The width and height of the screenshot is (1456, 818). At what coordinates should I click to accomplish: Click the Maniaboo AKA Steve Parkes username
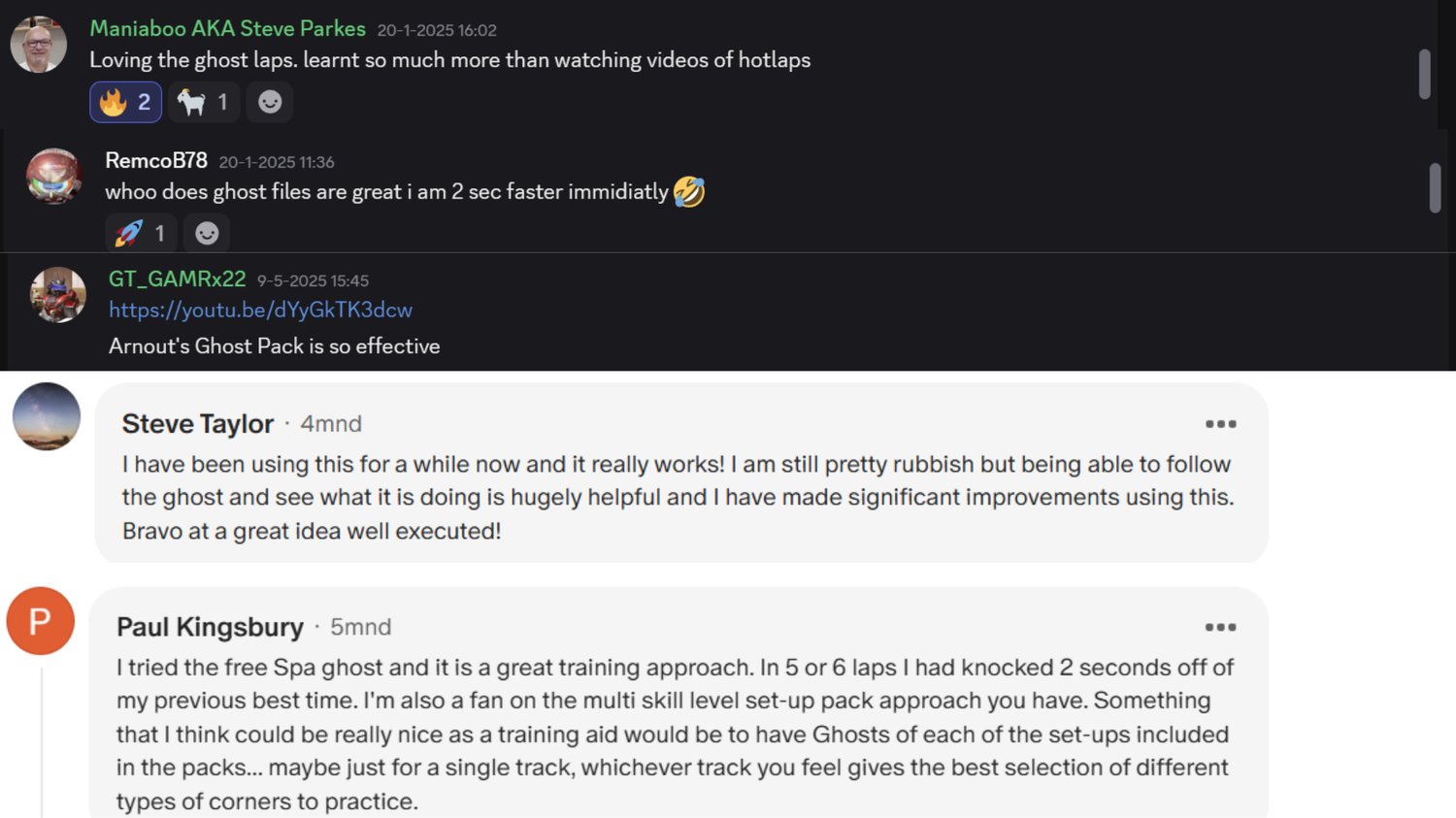227,29
